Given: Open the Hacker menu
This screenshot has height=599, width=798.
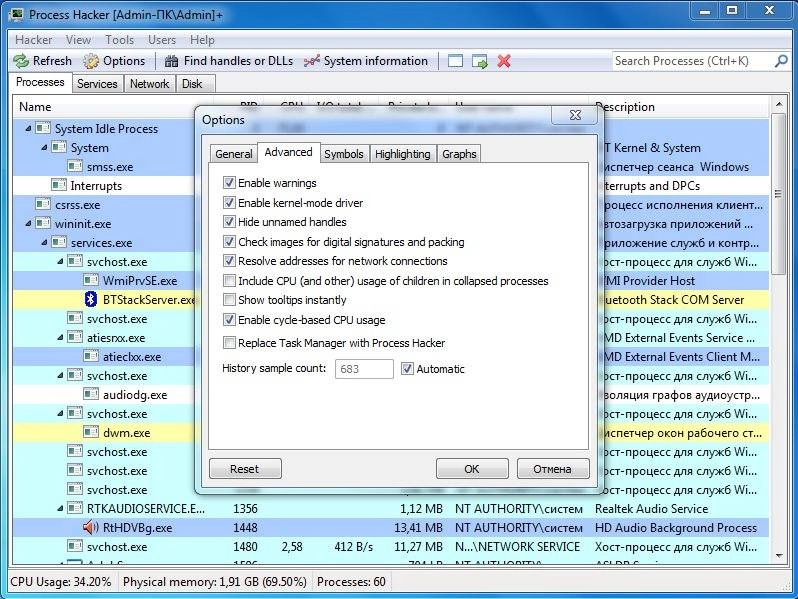Looking at the screenshot, I should [34, 40].
